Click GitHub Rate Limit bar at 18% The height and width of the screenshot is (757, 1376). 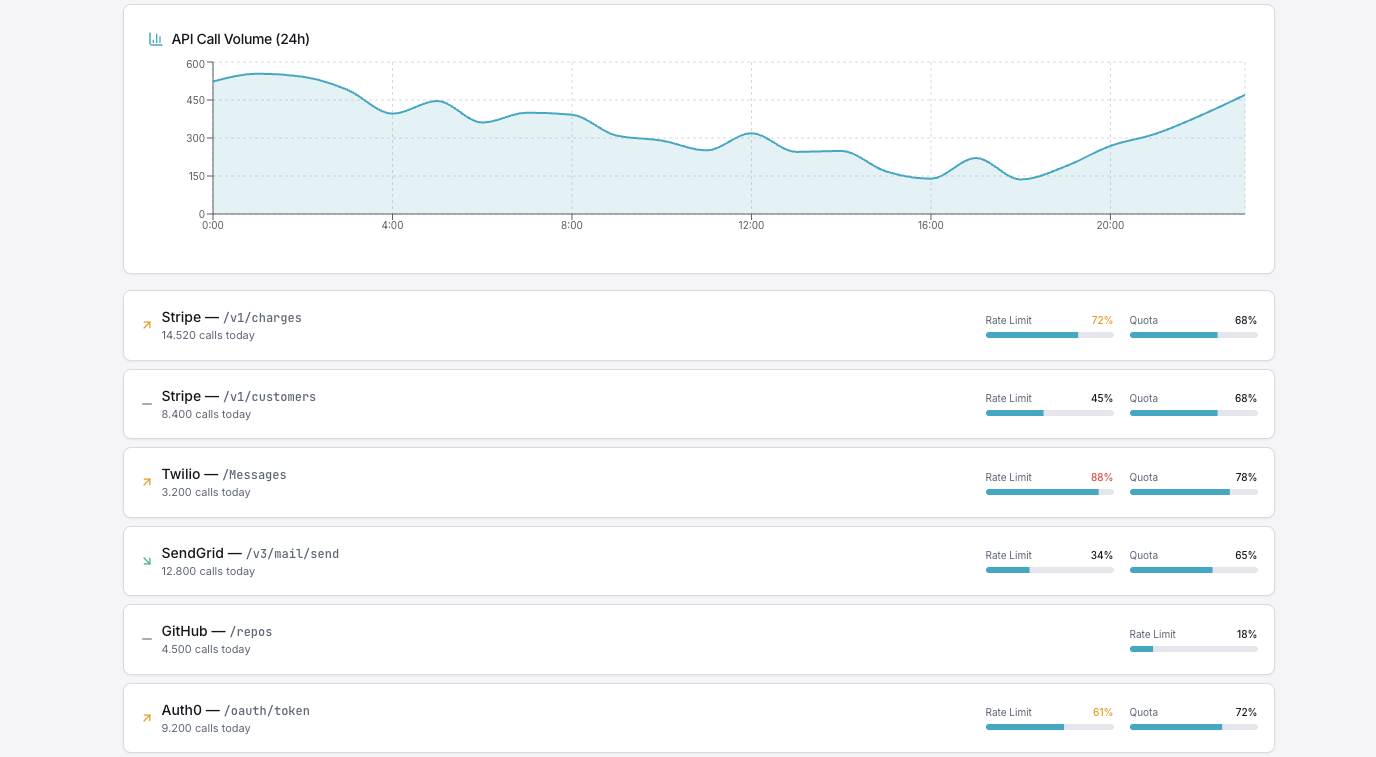(1193, 649)
